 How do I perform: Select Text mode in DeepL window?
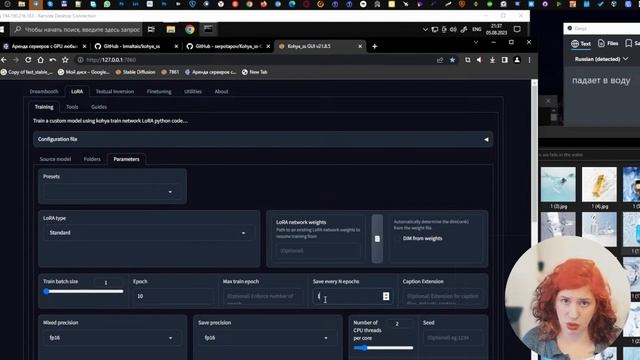[581, 44]
